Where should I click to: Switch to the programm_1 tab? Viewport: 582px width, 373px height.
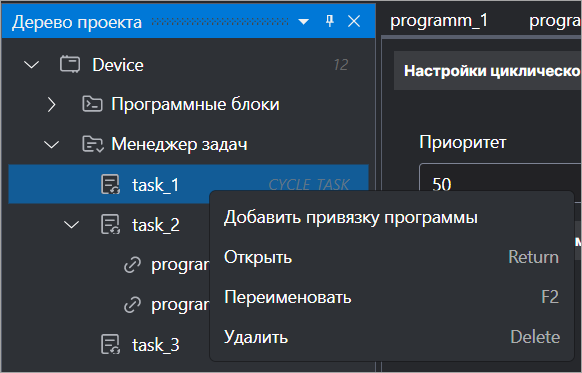pos(439,21)
